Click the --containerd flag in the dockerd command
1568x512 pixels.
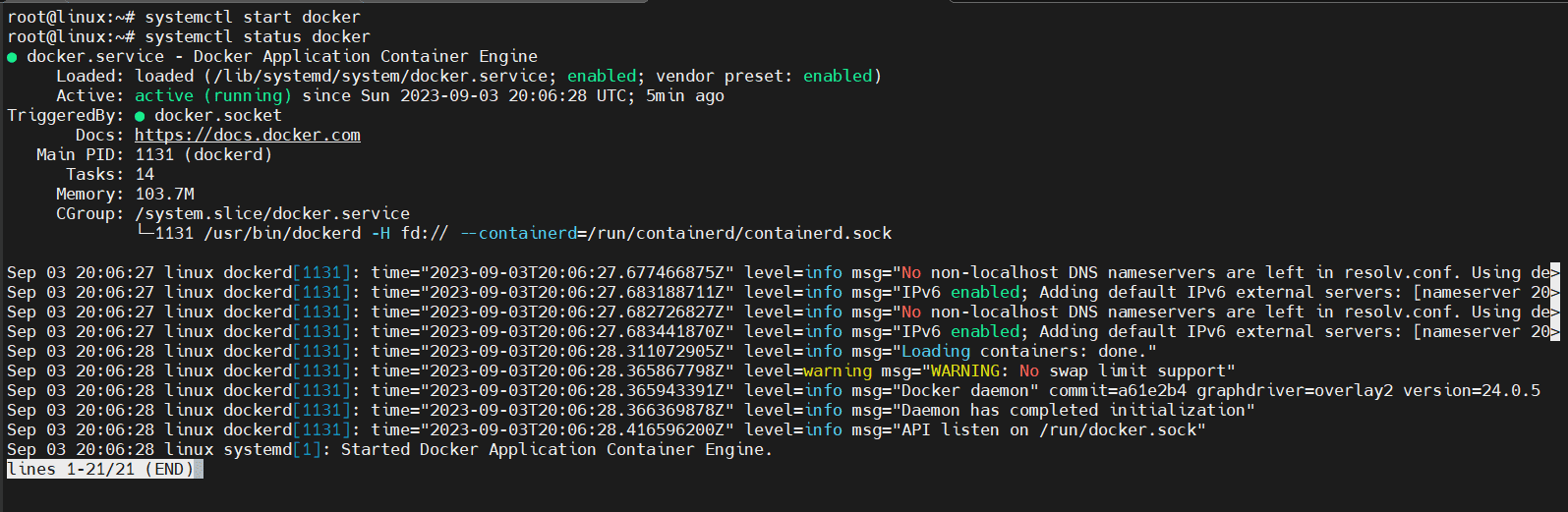tap(518, 233)
